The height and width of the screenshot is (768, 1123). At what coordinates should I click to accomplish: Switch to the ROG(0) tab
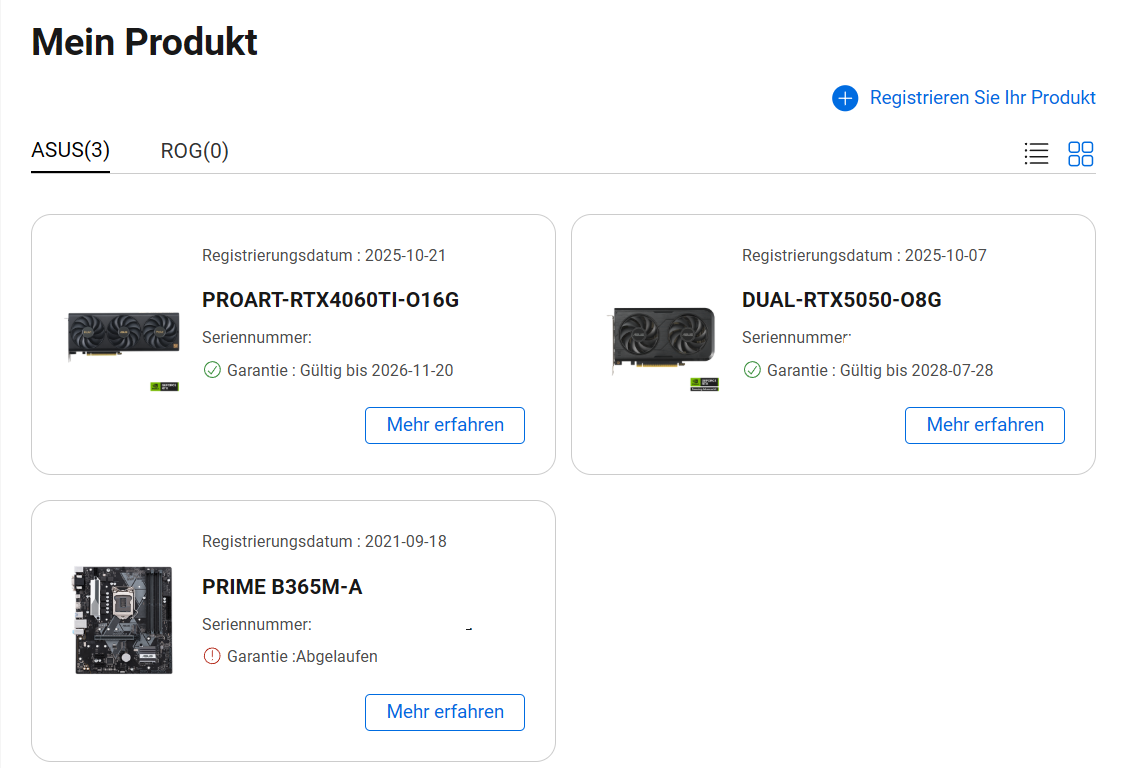pyautogui.click(x=194, y=152)
